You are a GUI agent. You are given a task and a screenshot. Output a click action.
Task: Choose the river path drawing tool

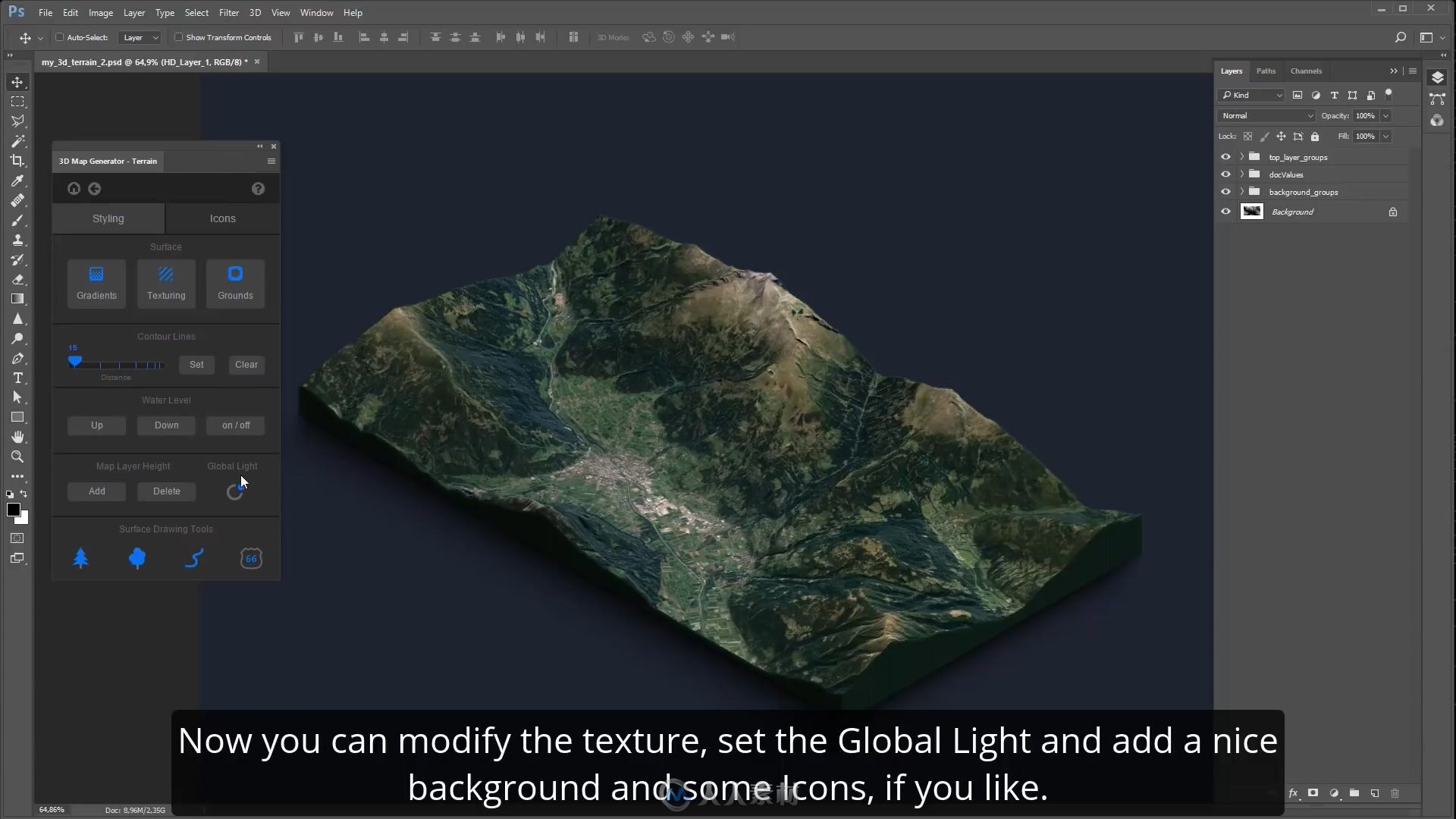(x=194, y=559)
